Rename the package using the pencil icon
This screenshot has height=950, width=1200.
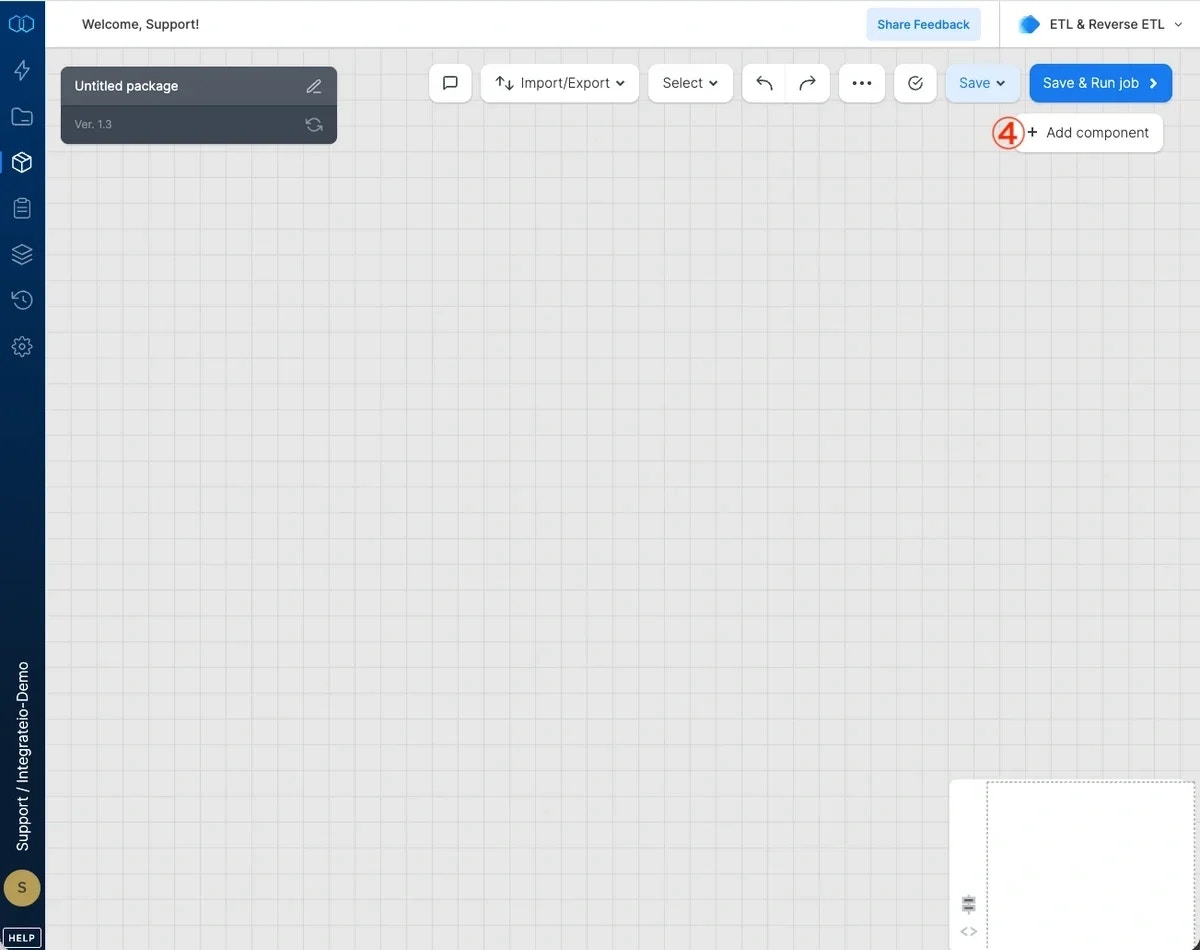coord(313,86)
